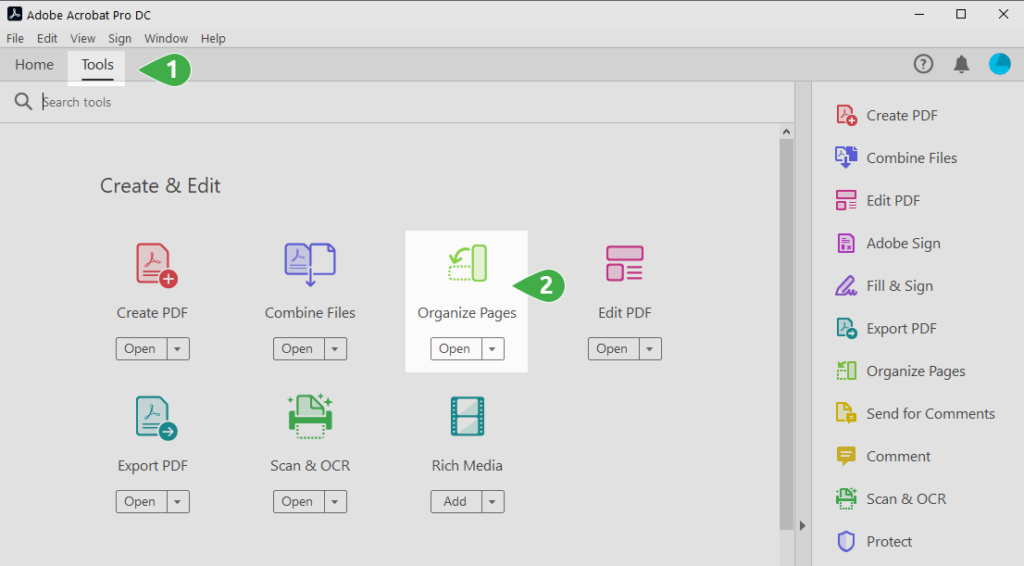Click Adobe Sign icon in right sidebar
The height and width of the screenshot is (566, 1024).
point(846,243)
